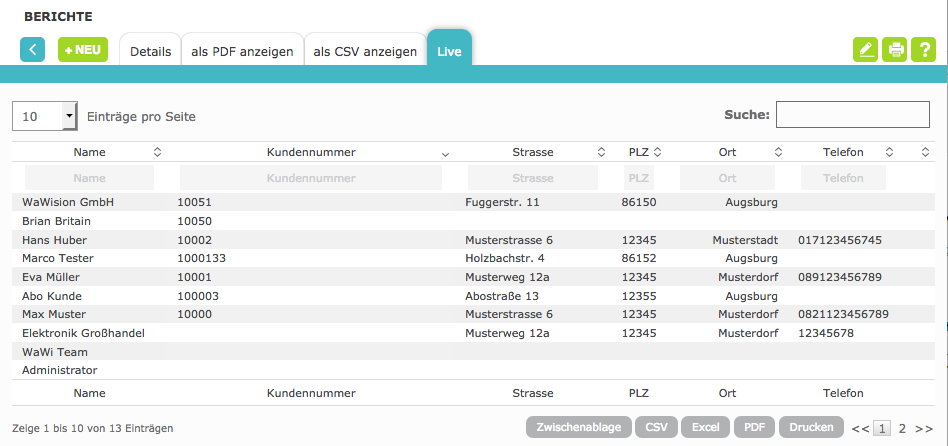Sort table by Name column arrows

point(157,152)
